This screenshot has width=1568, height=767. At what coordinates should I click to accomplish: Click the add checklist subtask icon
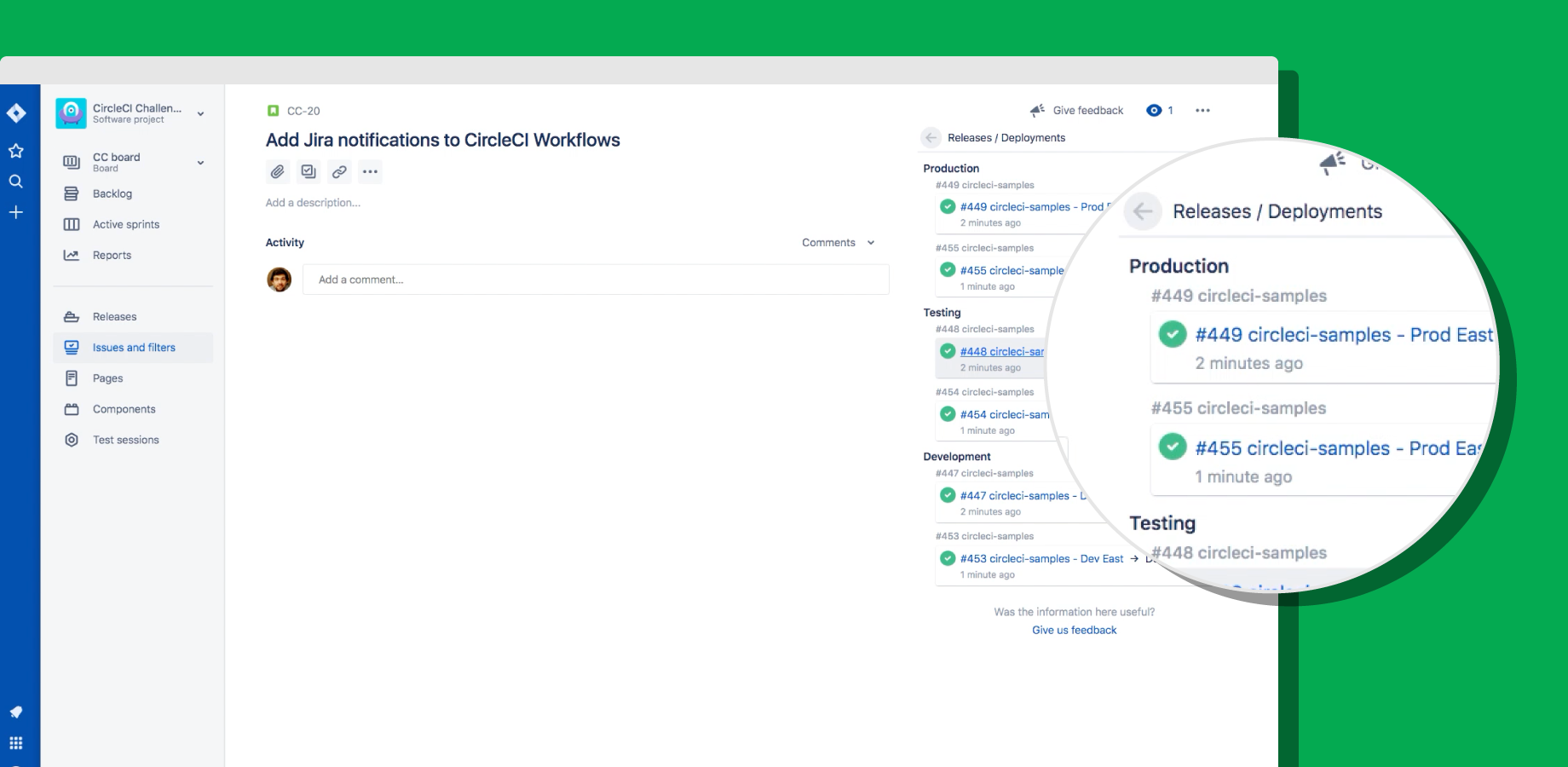coord(308,171)
